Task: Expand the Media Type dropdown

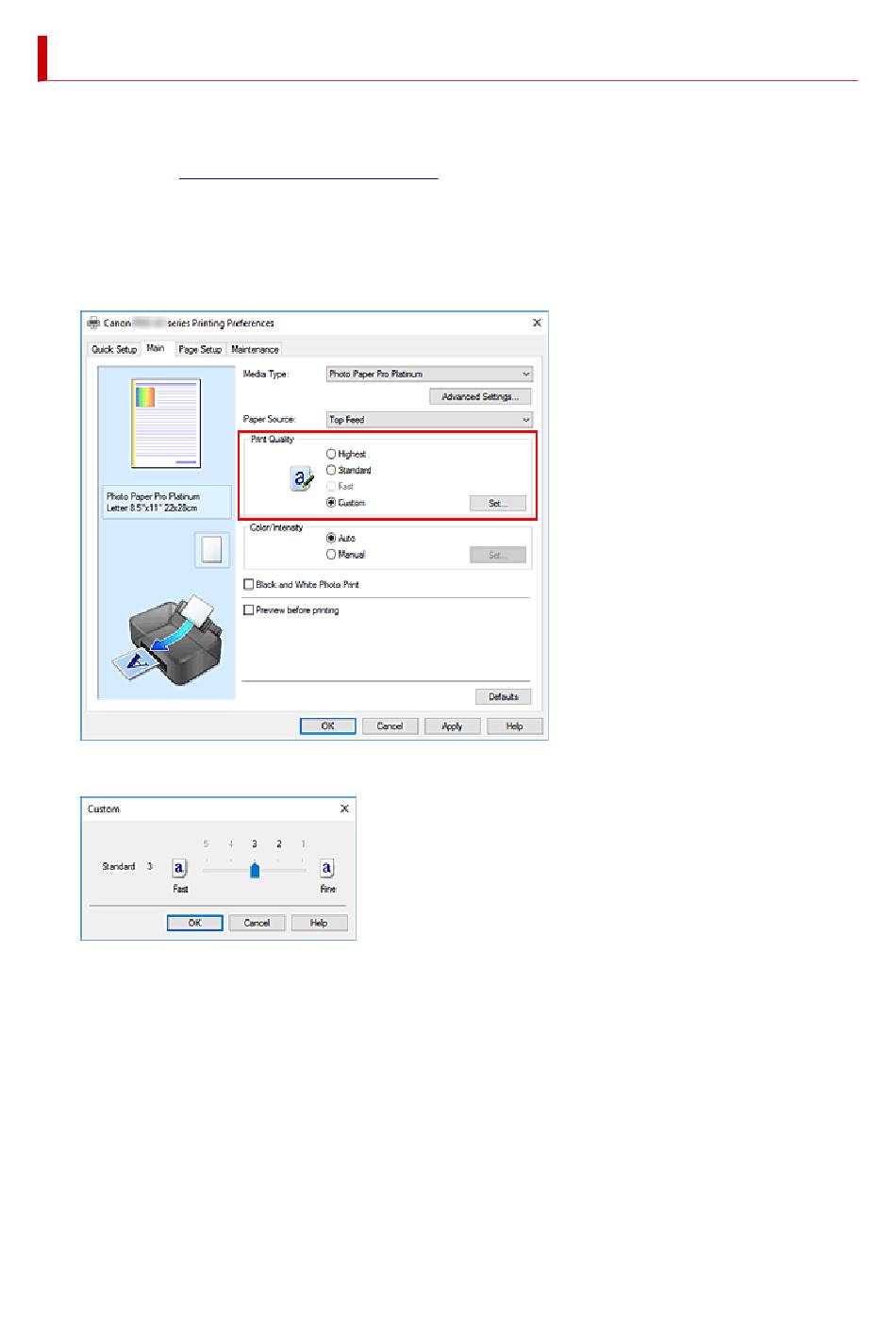Action: coord(429,374)
